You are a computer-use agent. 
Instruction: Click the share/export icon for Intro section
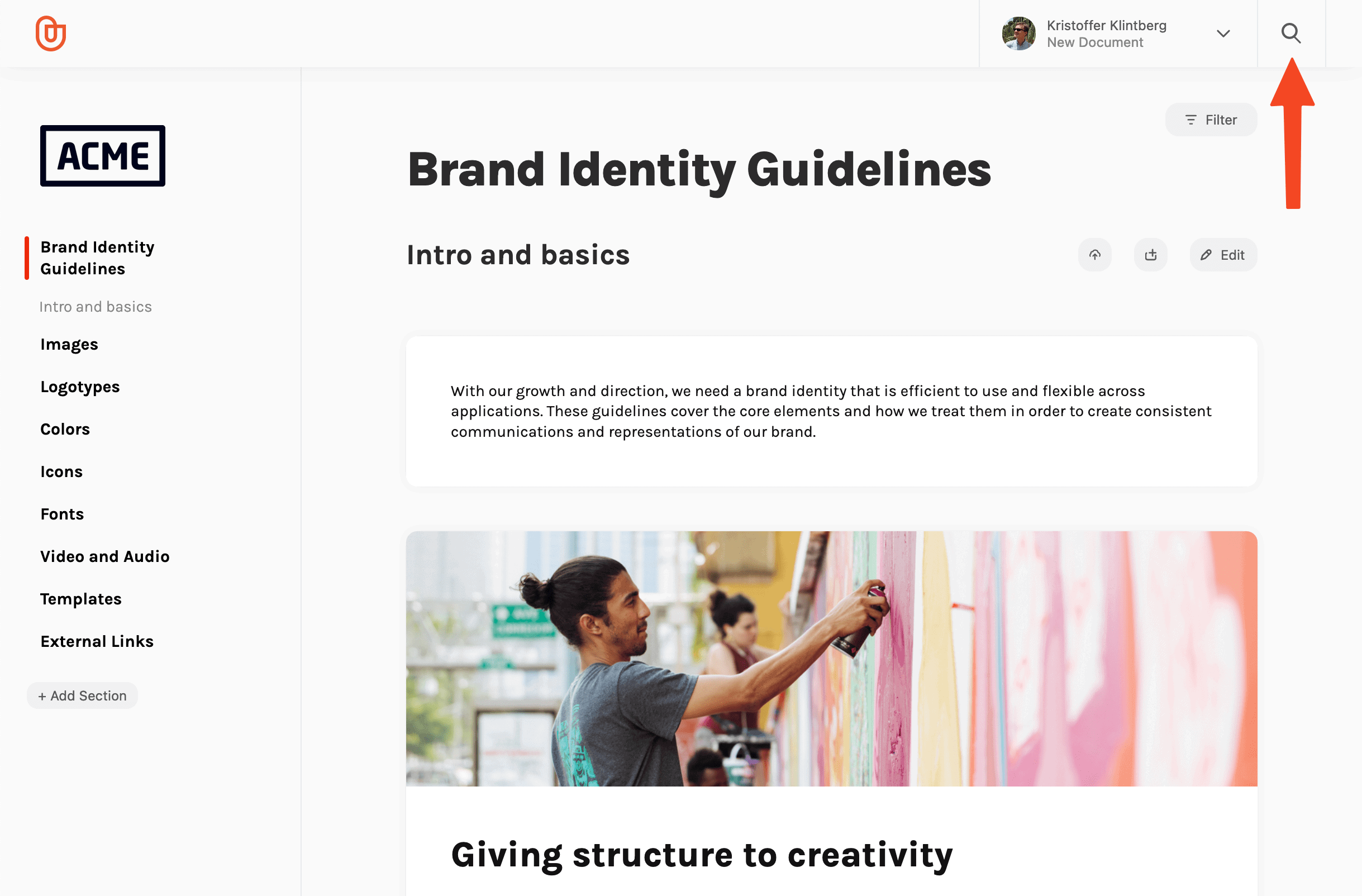pyautogui.click(x=1151, y=255)
